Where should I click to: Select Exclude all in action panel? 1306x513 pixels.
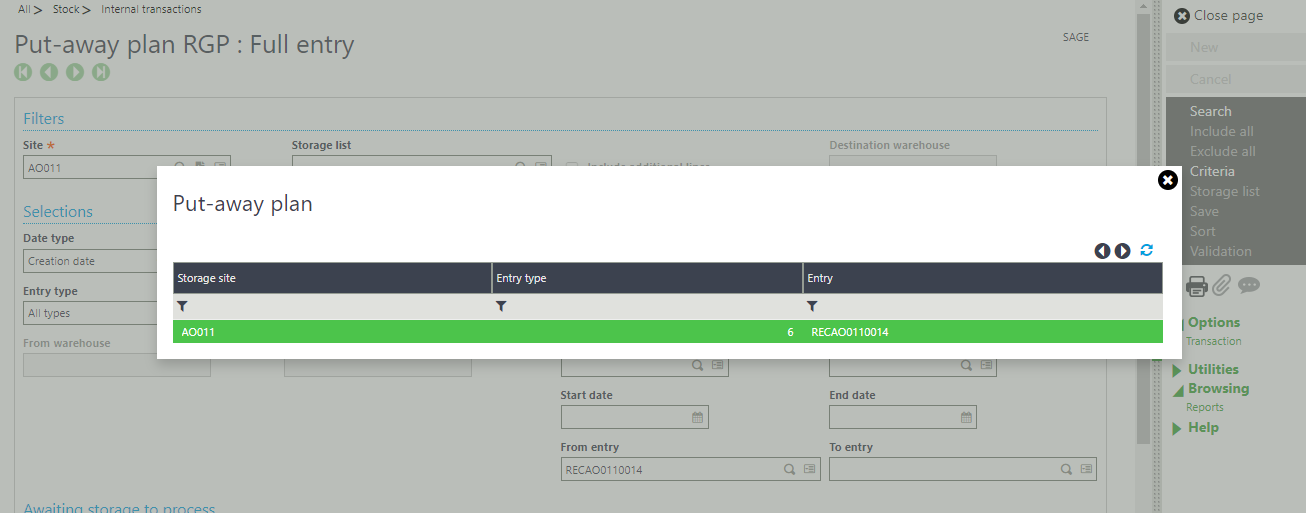[1222, 151]
